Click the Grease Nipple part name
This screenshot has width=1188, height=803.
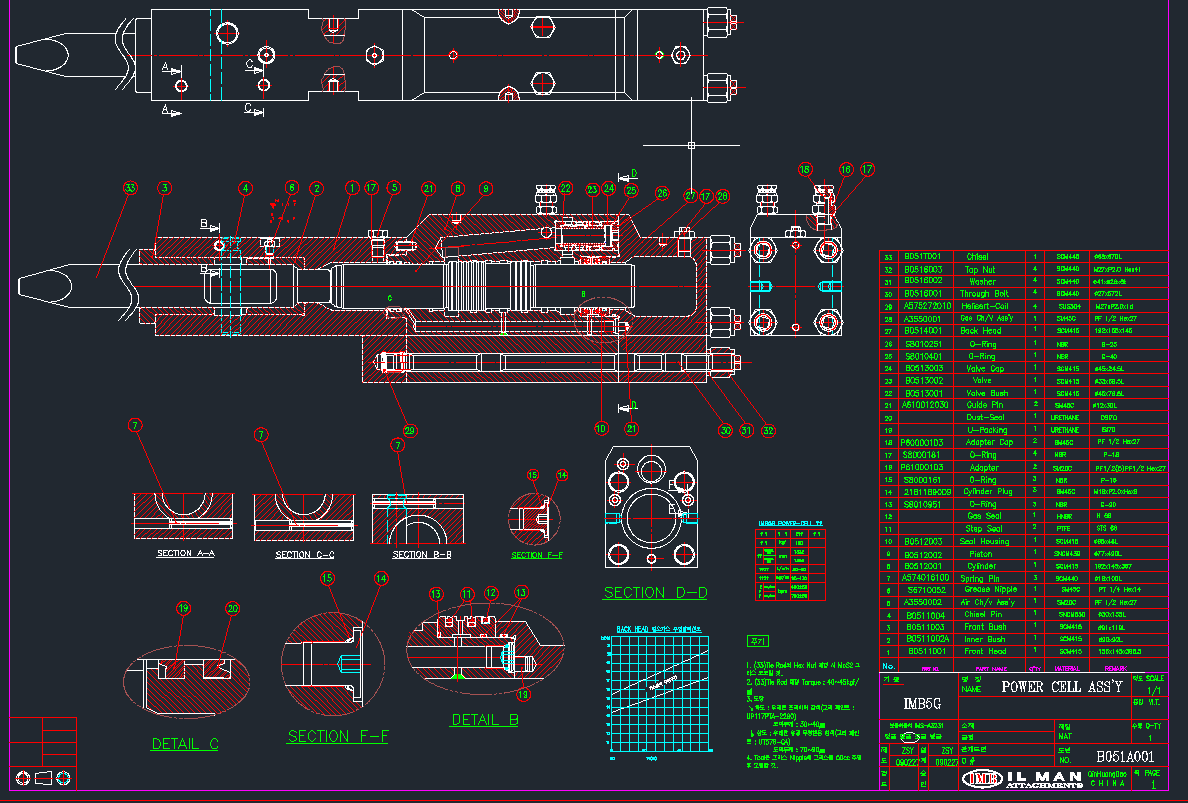(x=990, y=589)
